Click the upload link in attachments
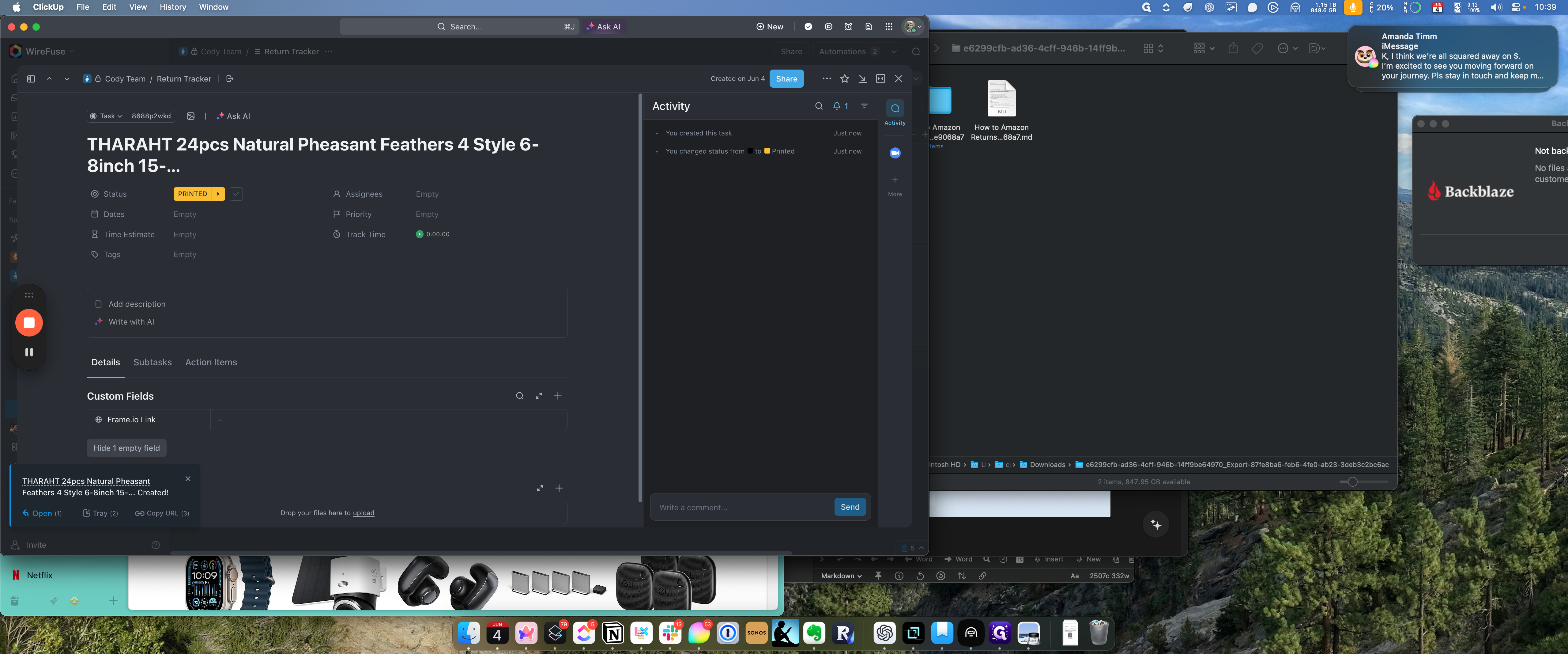 [x=364, y=513]
